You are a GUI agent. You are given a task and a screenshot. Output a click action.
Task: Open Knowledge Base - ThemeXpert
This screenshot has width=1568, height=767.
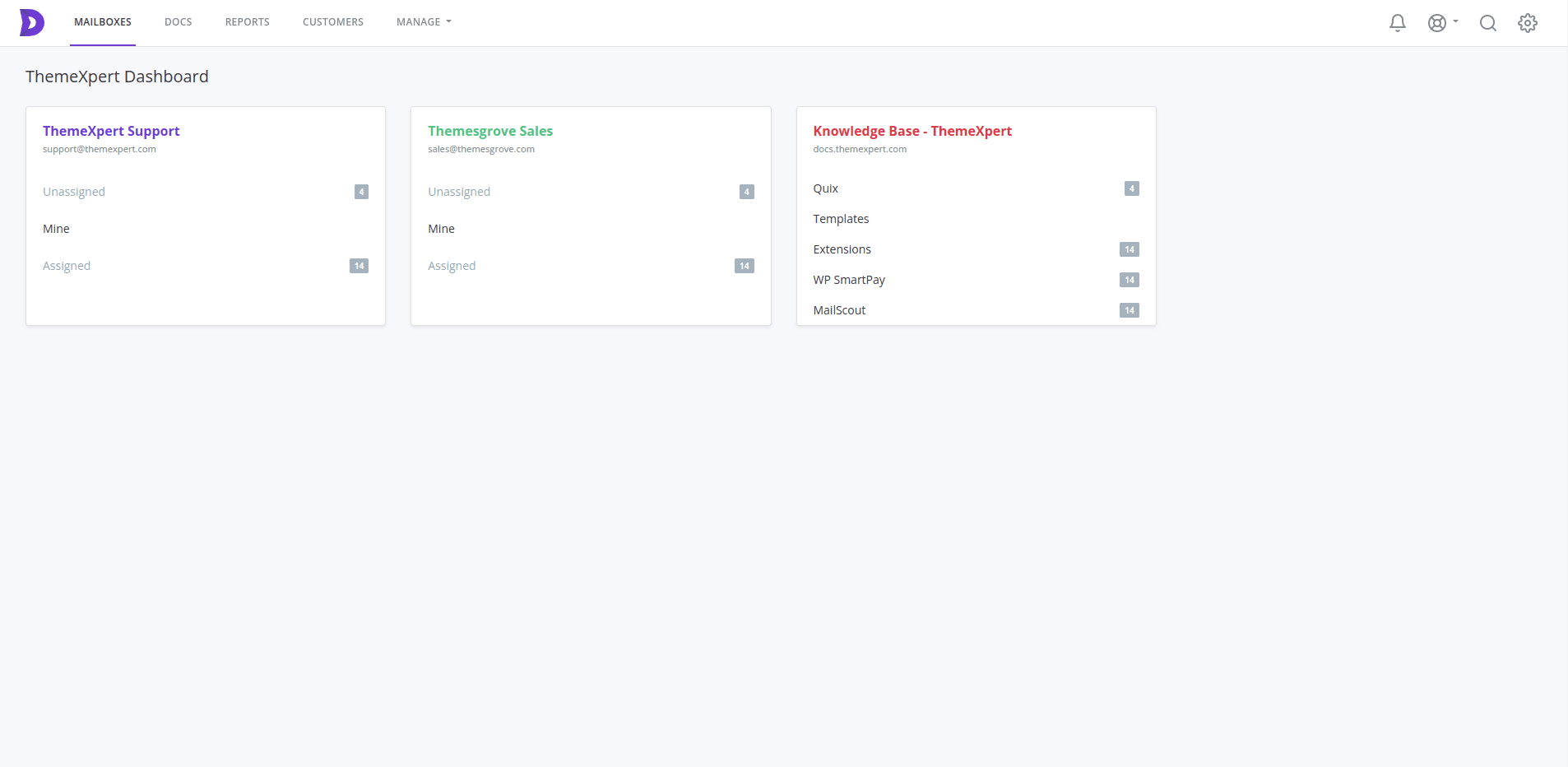(912, 131)
